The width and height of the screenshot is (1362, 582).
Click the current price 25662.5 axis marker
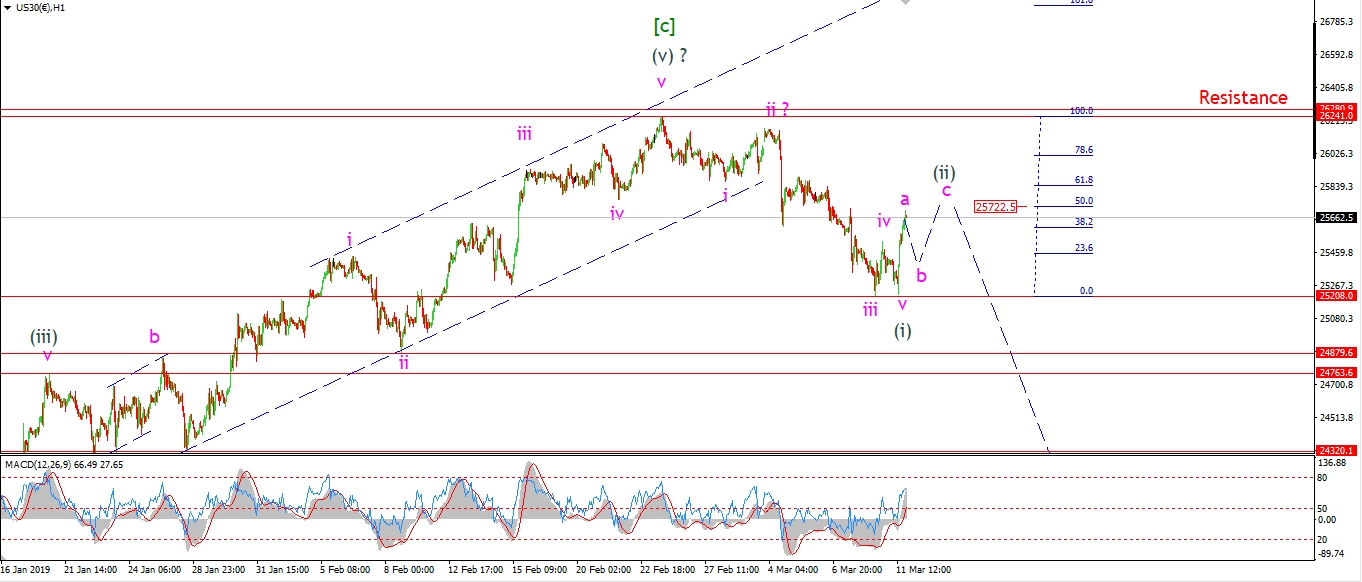click(1335, 217)
